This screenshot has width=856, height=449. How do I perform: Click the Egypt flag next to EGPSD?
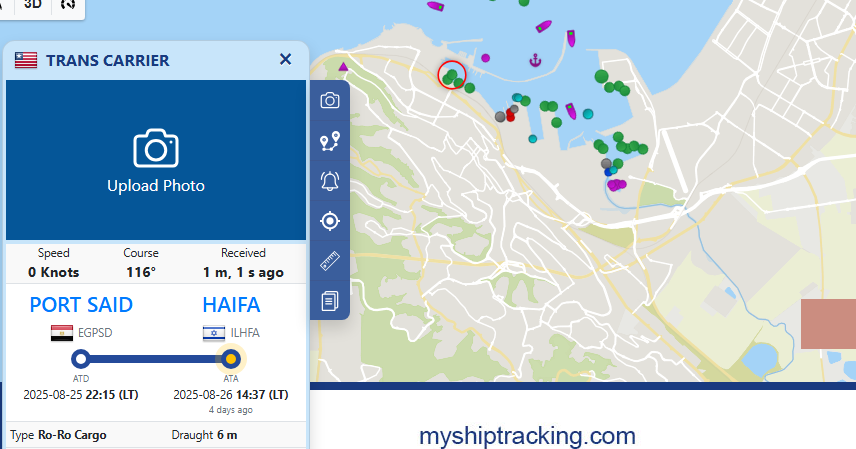point(62,333)
